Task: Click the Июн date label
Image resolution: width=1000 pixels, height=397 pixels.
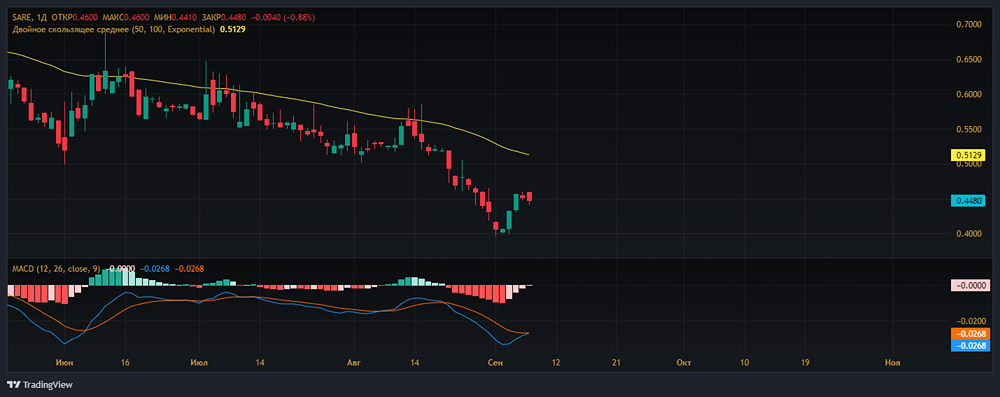Action: [64, 363]
